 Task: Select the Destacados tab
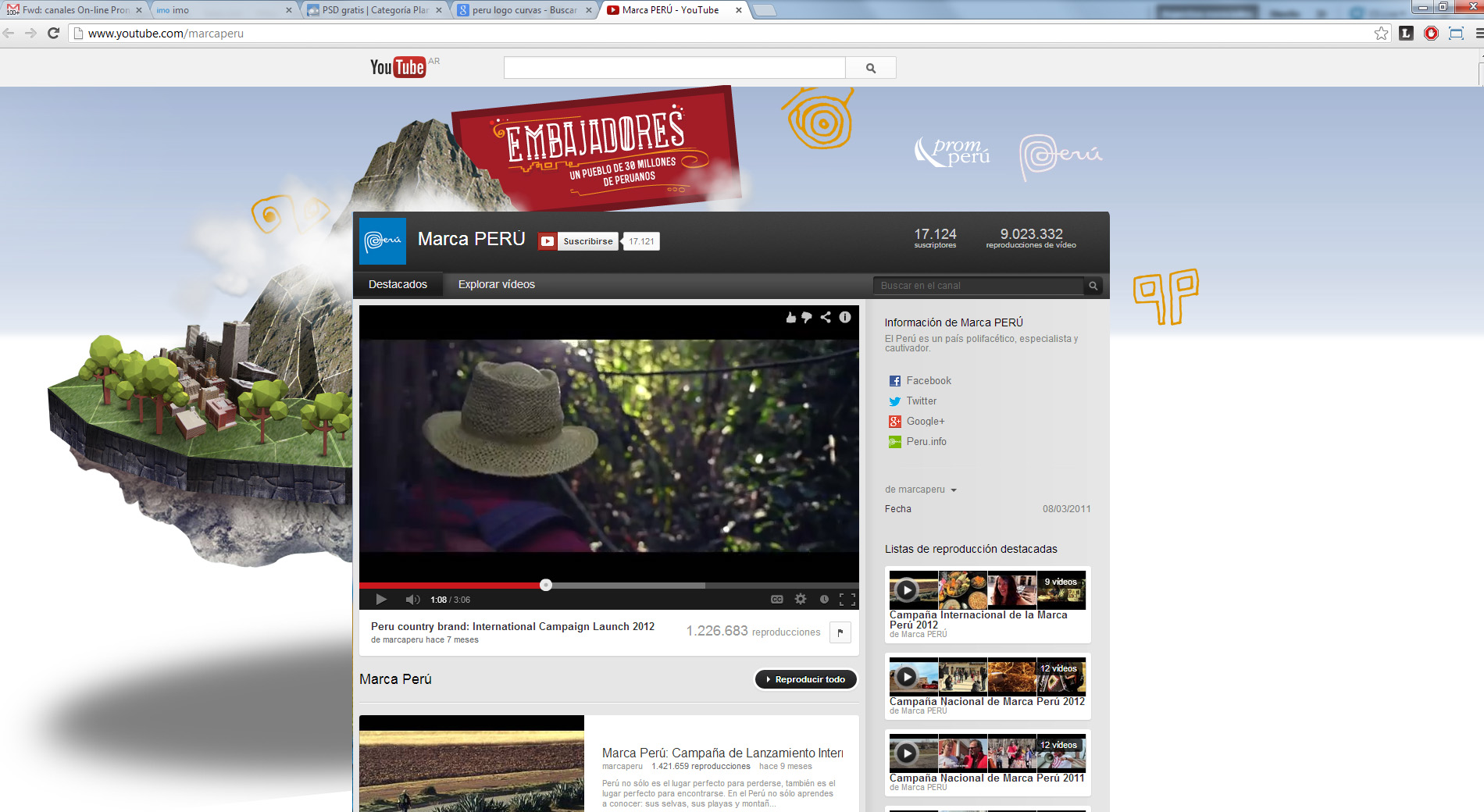pos(398,284)
